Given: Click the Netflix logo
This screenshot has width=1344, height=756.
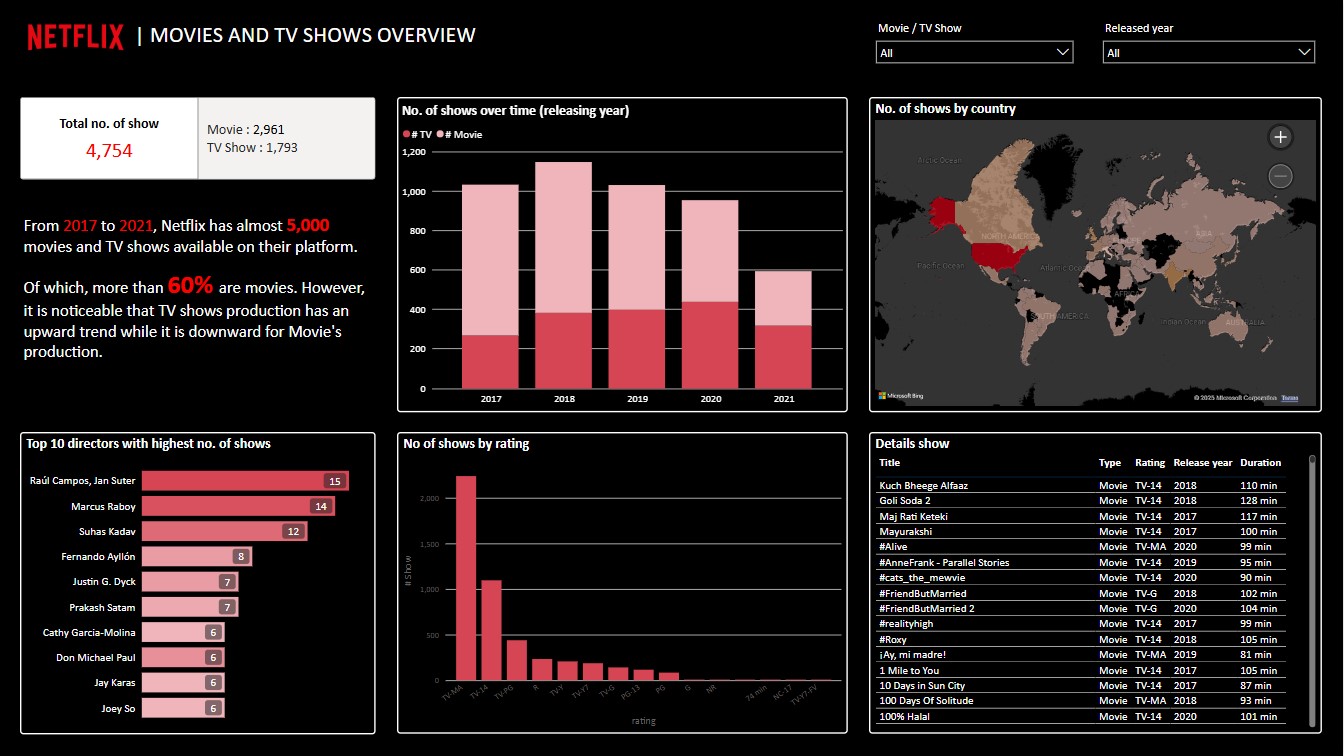Looking at the screenshot, I should tap(75, 37).
